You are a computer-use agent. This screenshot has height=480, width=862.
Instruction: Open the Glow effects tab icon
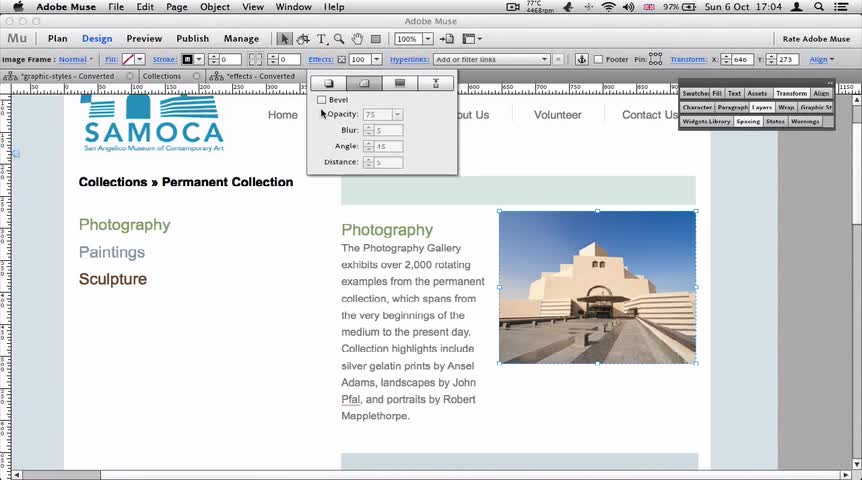(x=399, y=83)
